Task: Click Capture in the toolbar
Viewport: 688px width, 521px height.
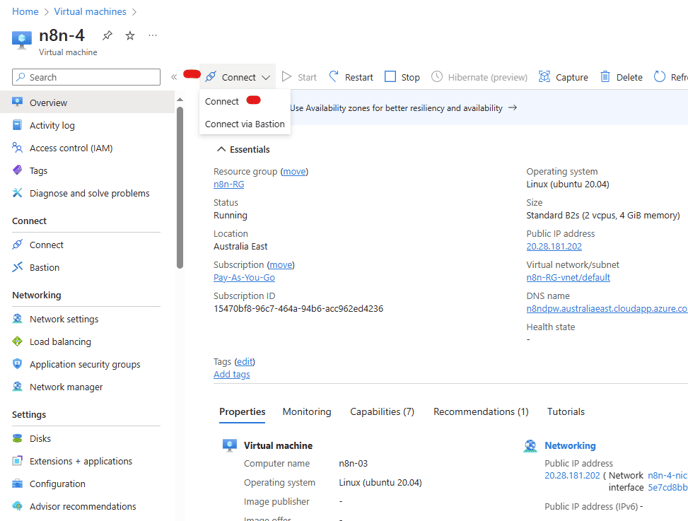Action: 564,77
